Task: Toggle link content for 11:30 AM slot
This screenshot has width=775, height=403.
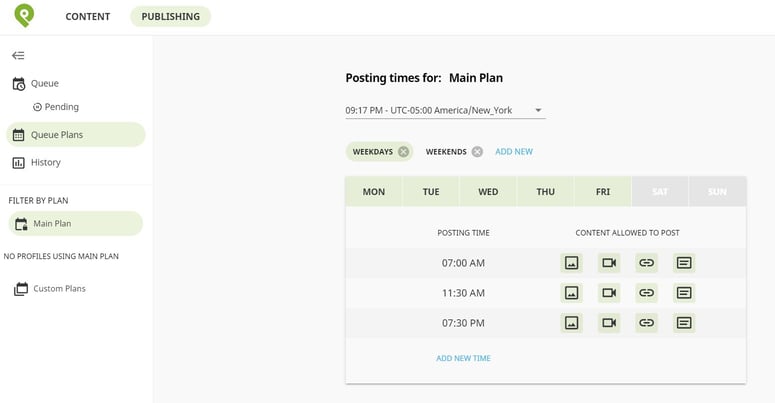Action: click(x=647, y=293)
